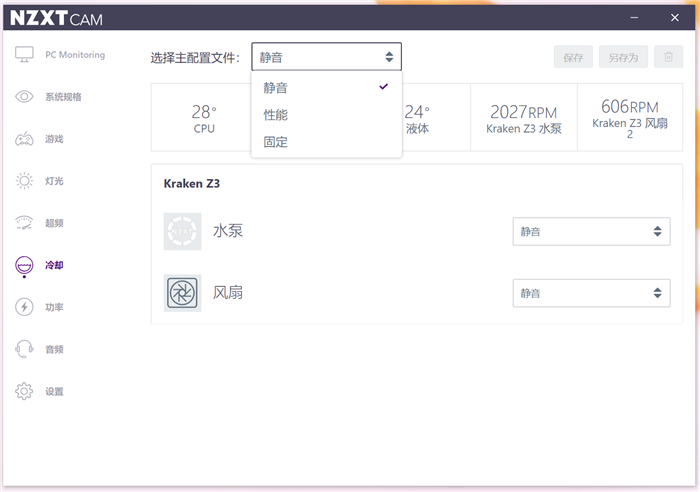
Task: Choose 固定 from the profile dropdown list
Action: pyautogui.click(x=326, y=142)
